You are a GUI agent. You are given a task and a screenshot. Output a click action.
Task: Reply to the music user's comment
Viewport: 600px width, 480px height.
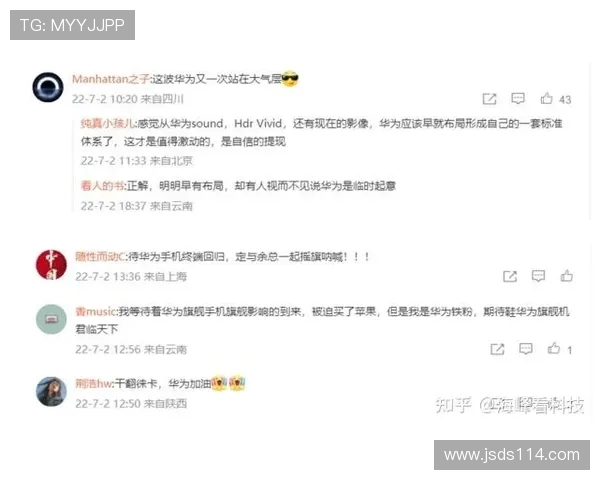526,349
